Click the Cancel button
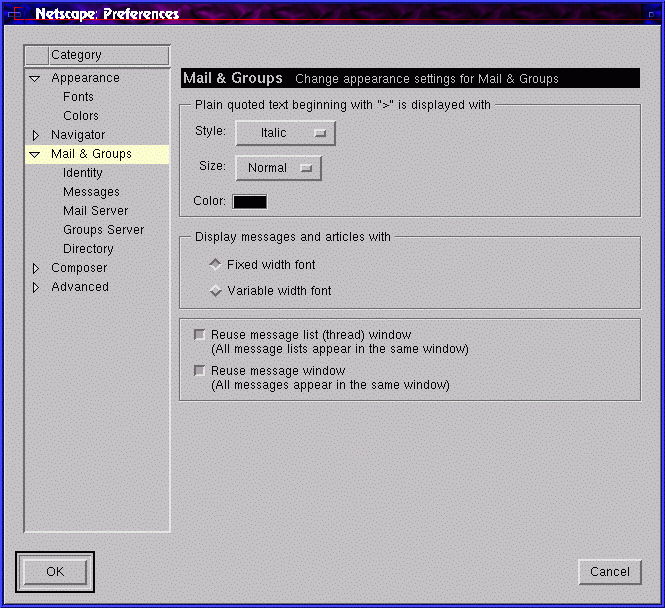 tap(610, 572)
